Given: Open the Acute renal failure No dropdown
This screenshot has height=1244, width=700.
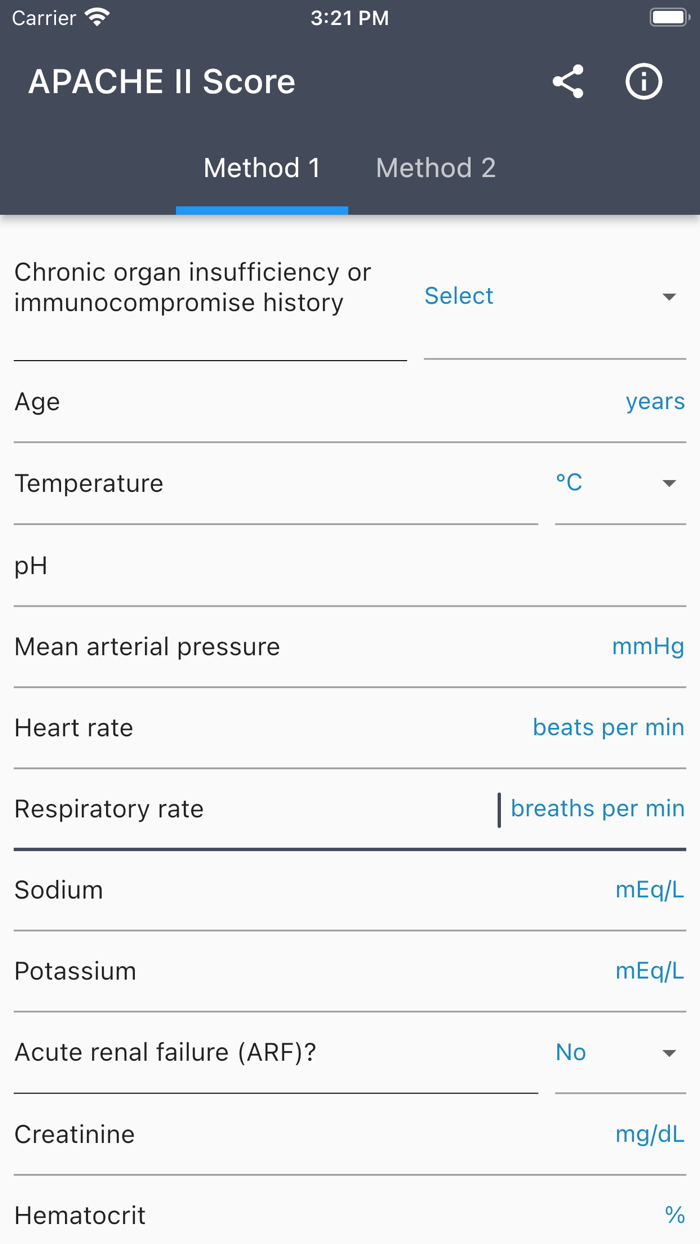Looking at the screenshot, I should click(x=619, y=1053).
